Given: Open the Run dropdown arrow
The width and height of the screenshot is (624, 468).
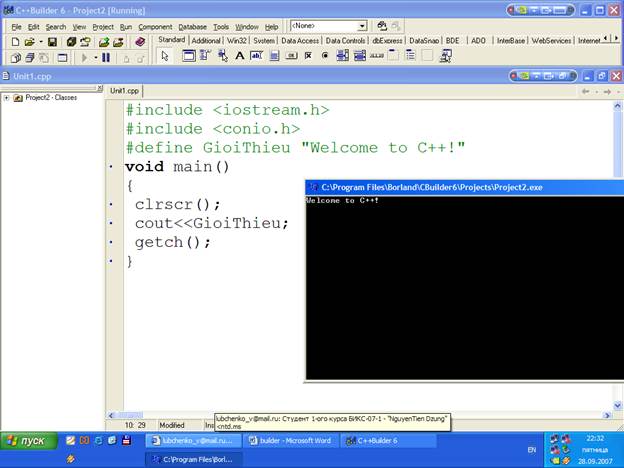Looking at the screenshot, I should [x=96, y=58].
